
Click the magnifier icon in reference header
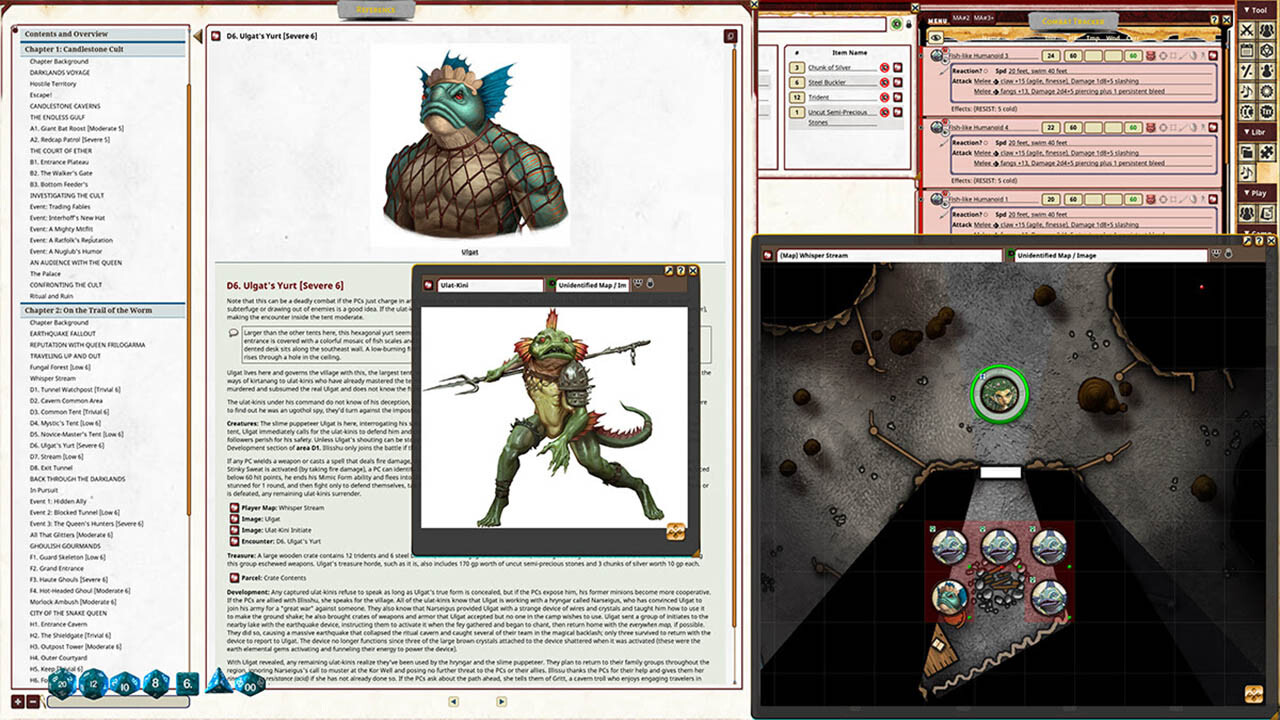731,37
